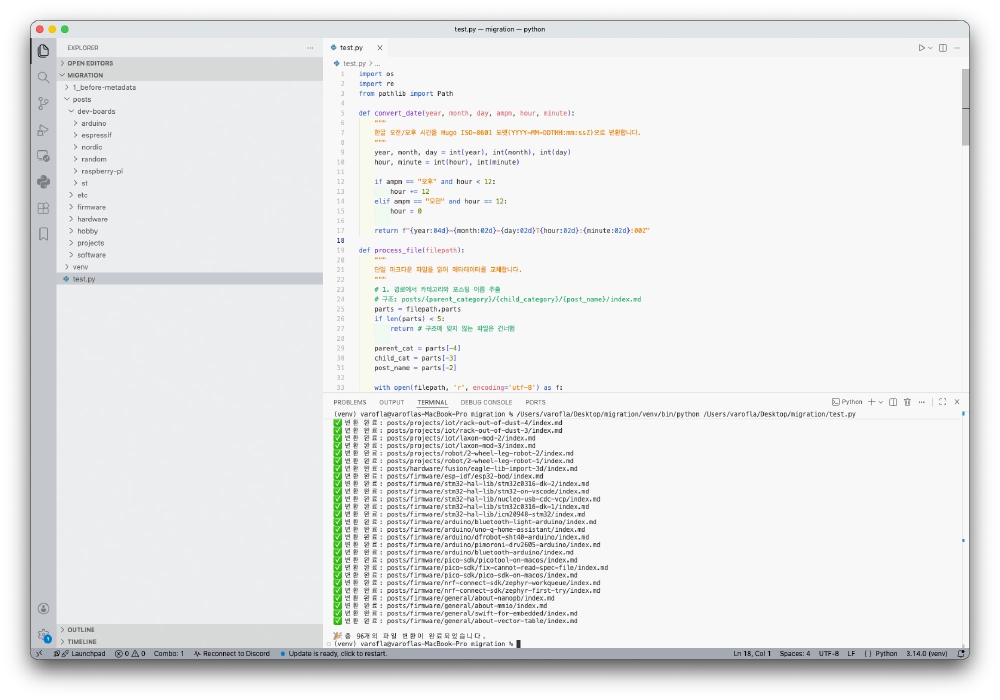Open the Search view in activity bar
The height and width of the screenshot is (700, 1000).
click(43, 77)
